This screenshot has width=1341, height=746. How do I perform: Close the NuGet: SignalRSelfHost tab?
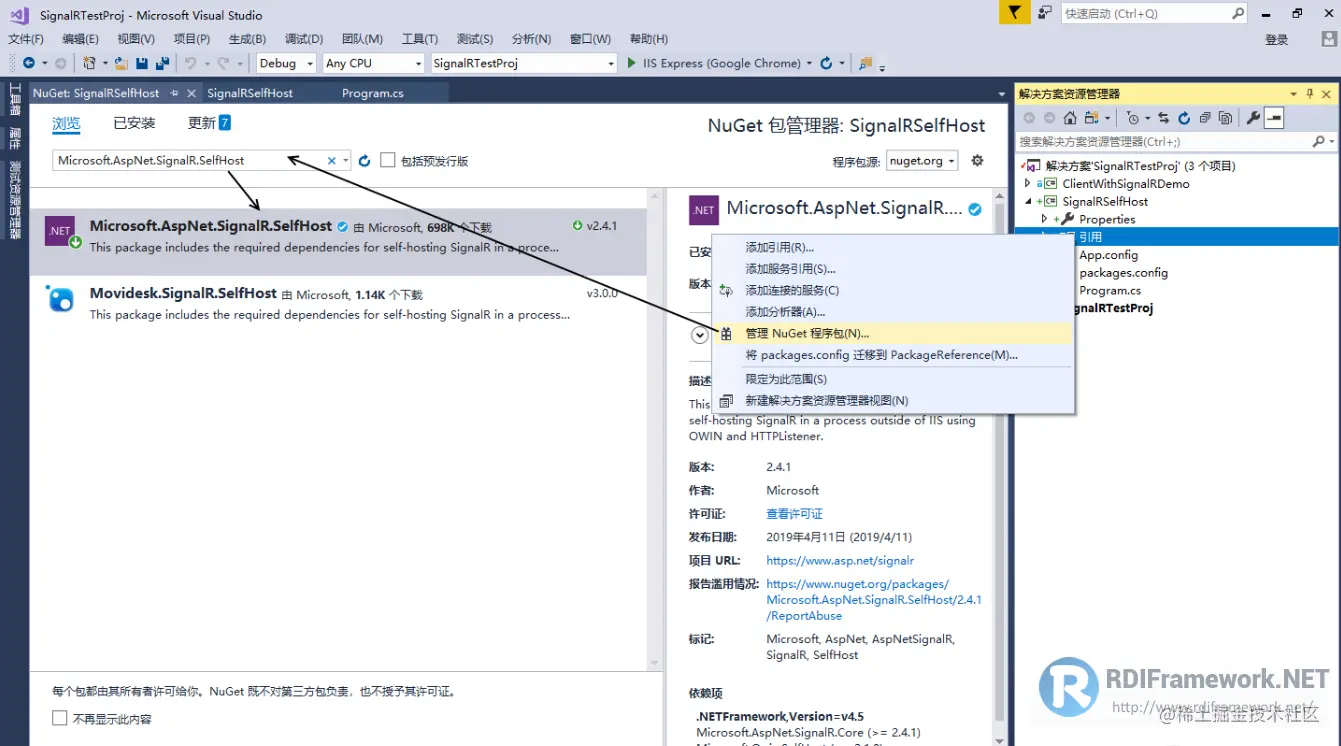tap(192, 93)
